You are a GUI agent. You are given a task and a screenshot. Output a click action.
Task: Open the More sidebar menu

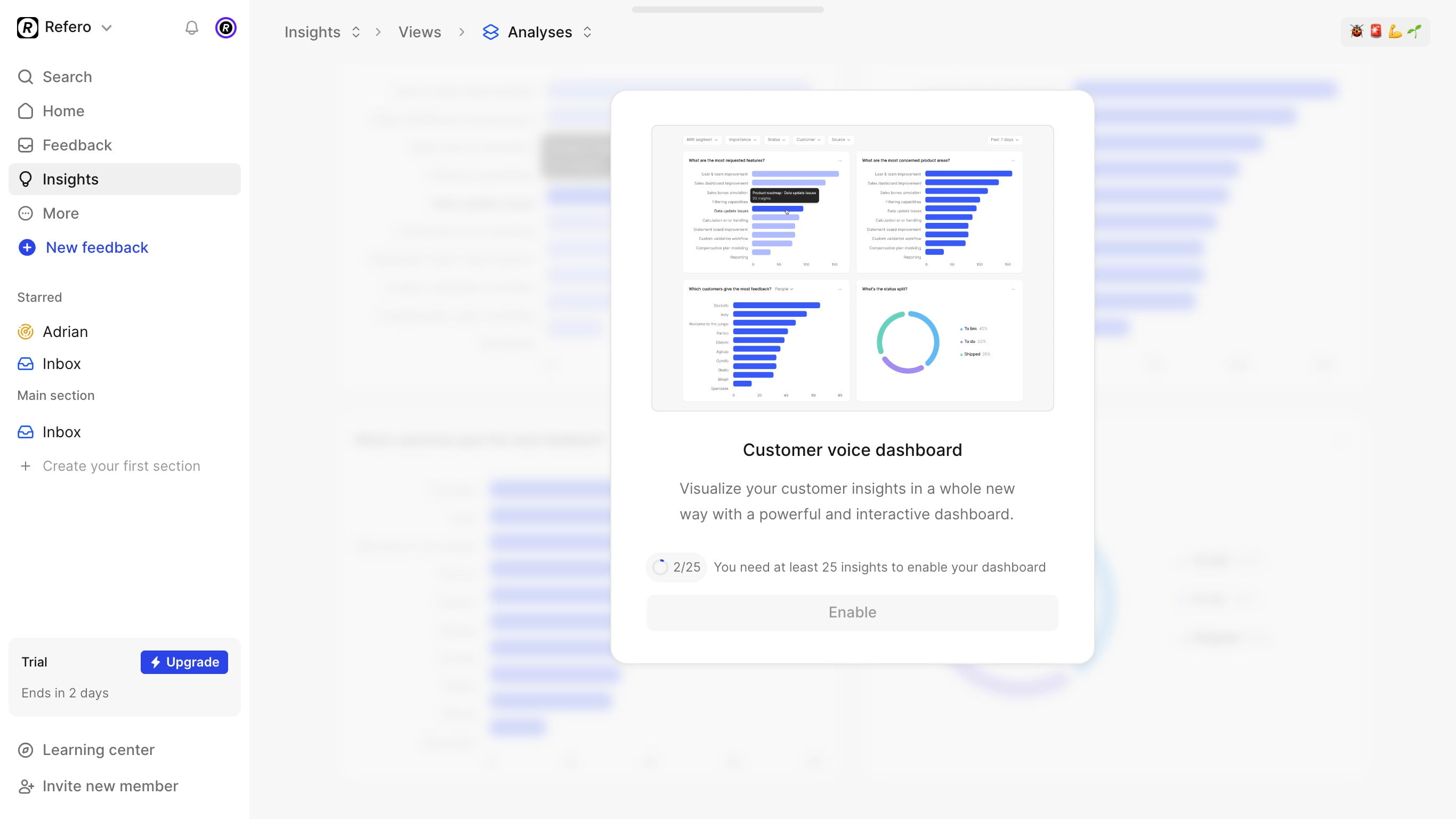[60, 213]
